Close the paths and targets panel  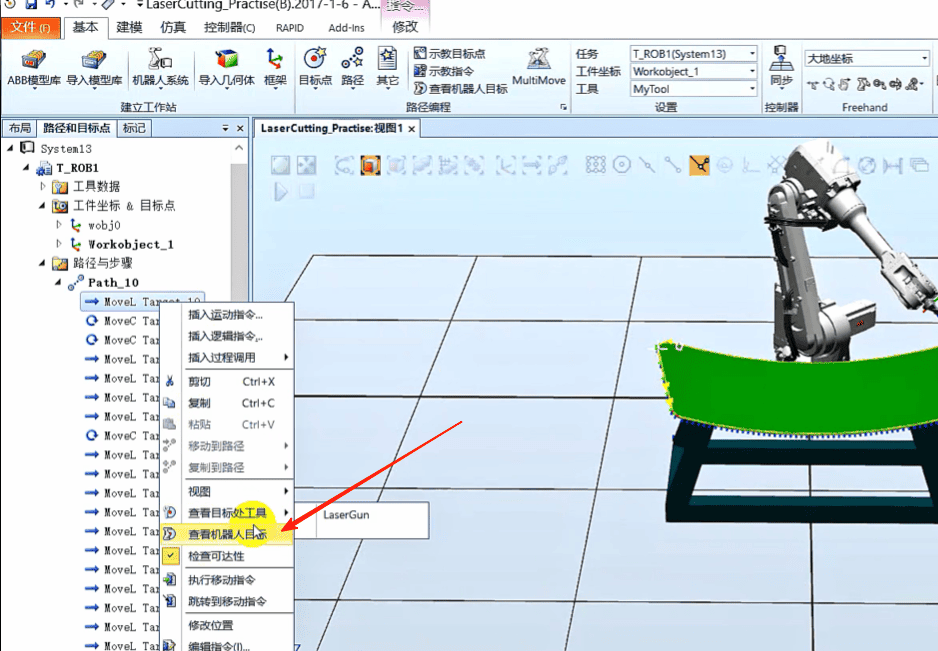pyautogui.click(x=240, y=129)
